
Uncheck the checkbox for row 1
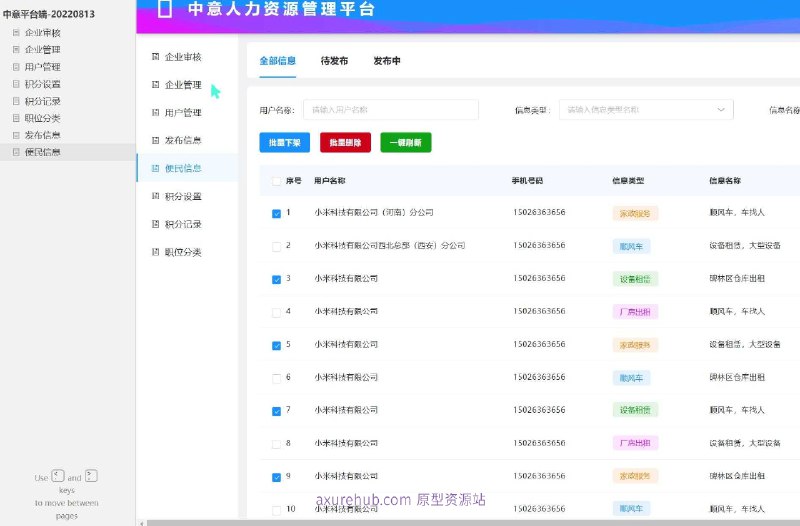(277, 213)
